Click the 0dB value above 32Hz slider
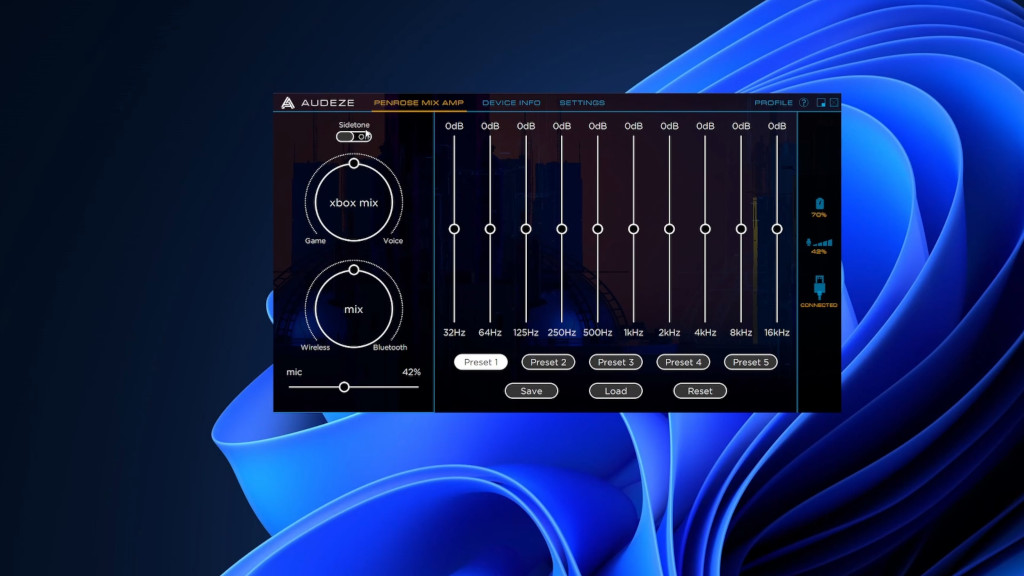Viewport: 1024px width, 576px height. click(454, 126)
